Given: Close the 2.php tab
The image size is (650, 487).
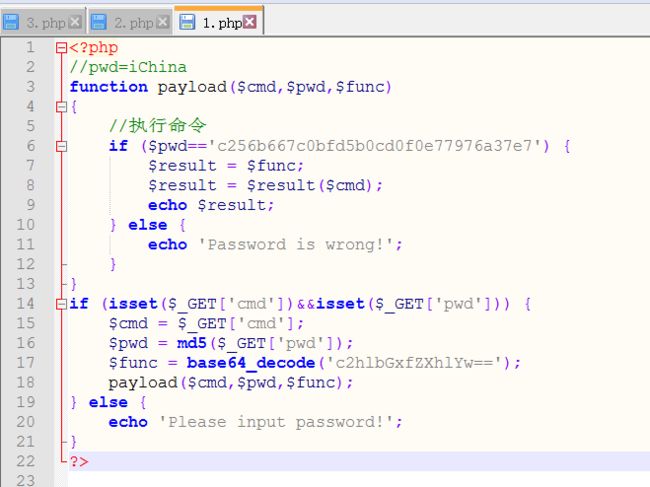Looking at the screenshot, I should pos(163,22).
